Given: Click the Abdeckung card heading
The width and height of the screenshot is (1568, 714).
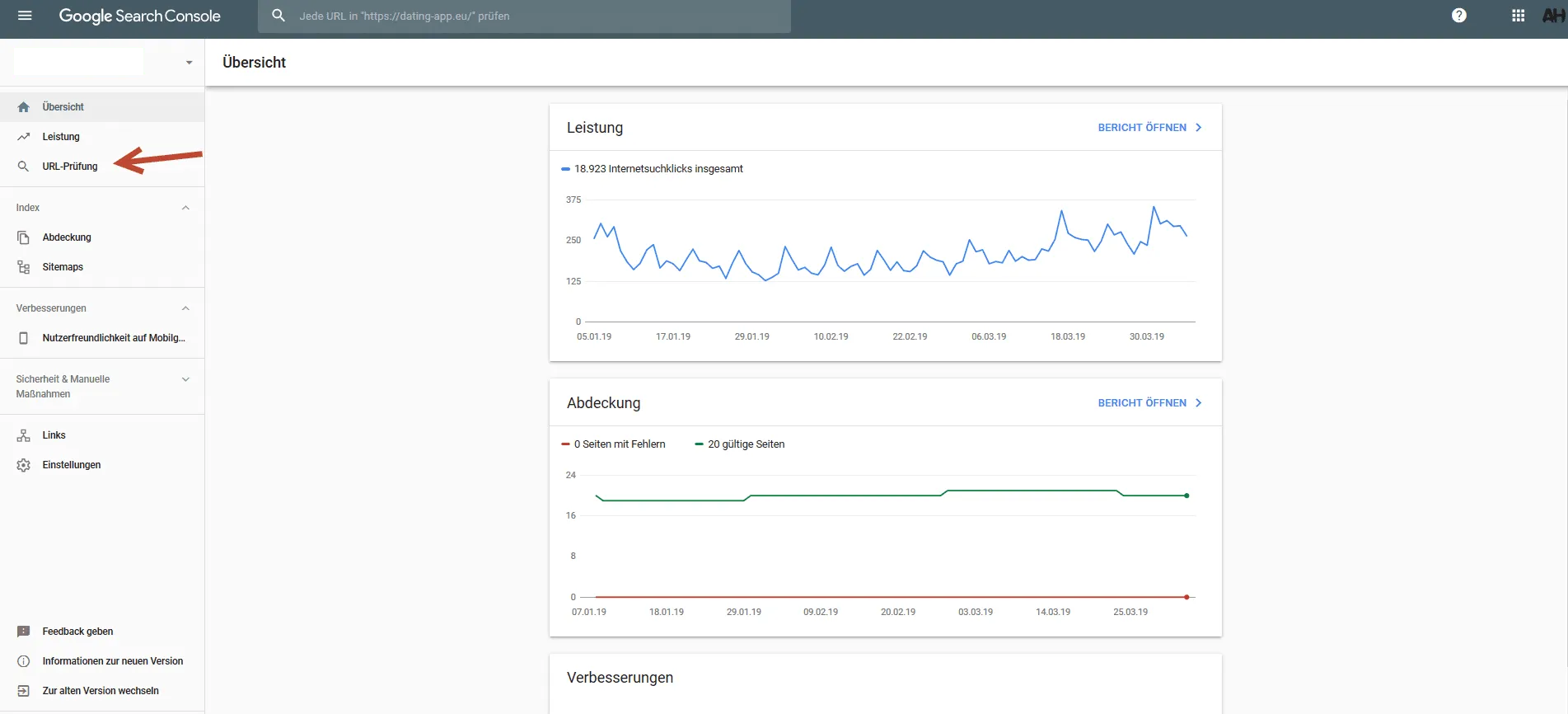Looking at the screenshot, I should pos(603,403).
